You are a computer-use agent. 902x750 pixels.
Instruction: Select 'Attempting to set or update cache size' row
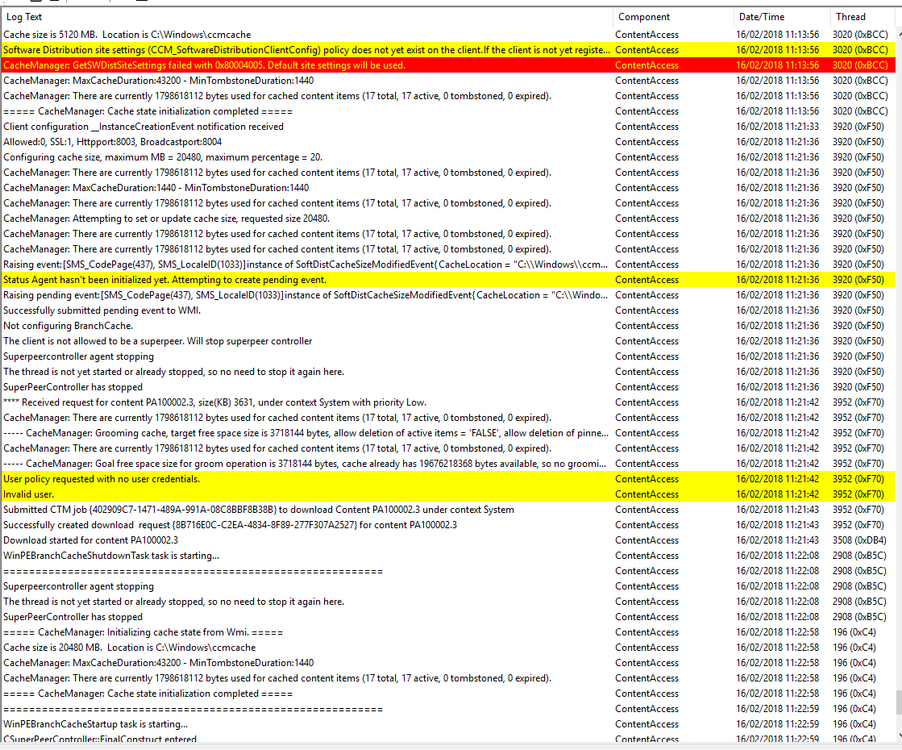(x=448, y=219)
